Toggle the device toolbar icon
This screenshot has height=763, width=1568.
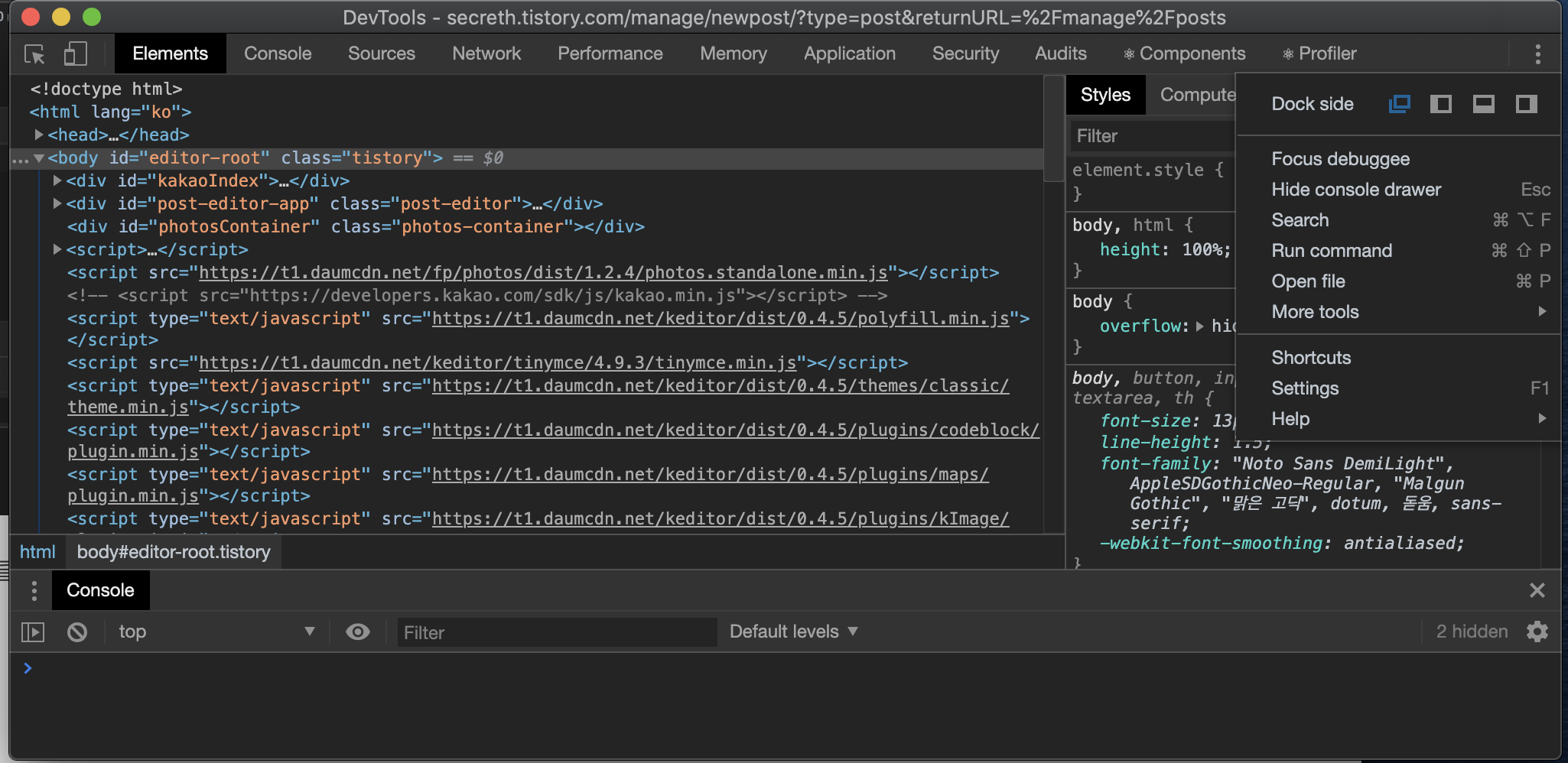pos(75,54)
